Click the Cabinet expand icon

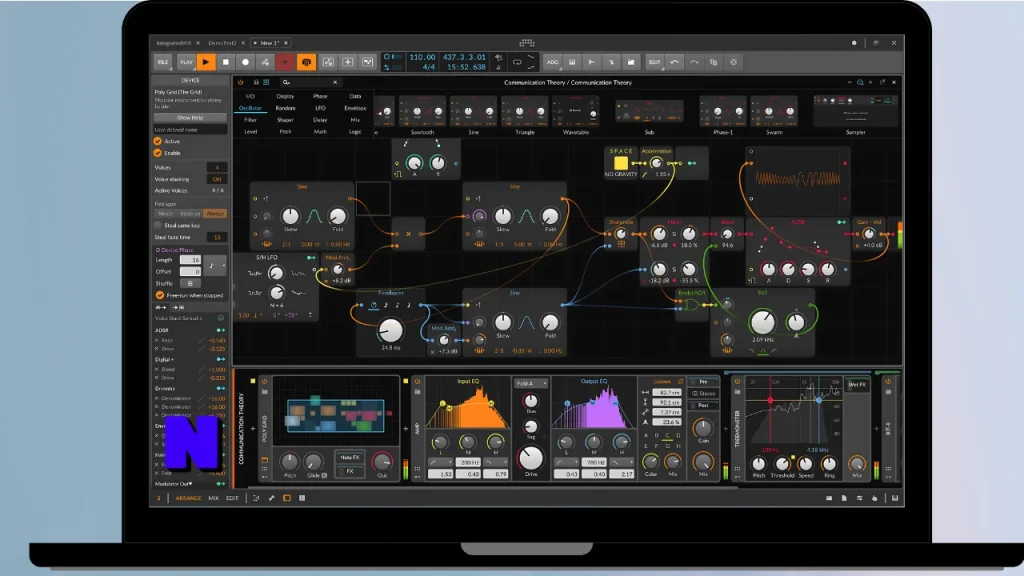pyautogui.click(x=680, y=381)
